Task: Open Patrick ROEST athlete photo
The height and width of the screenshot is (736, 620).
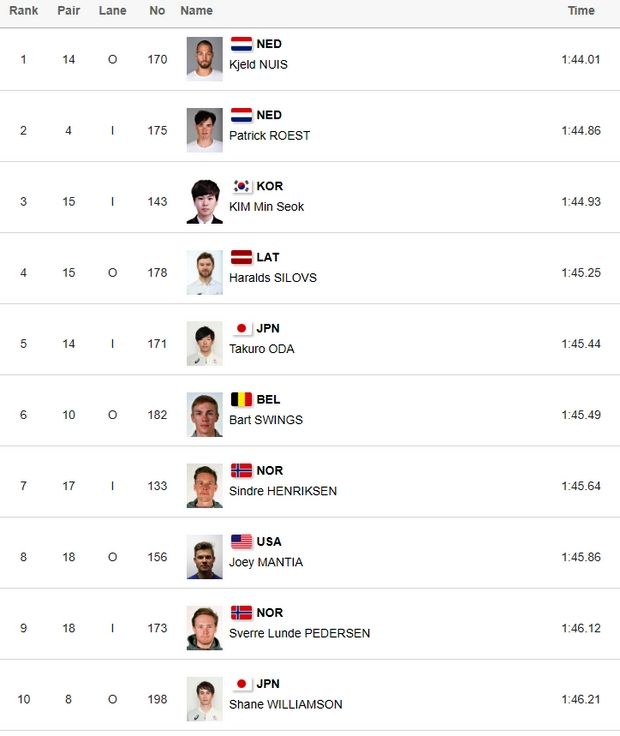Action: click(x=204, y=130)
